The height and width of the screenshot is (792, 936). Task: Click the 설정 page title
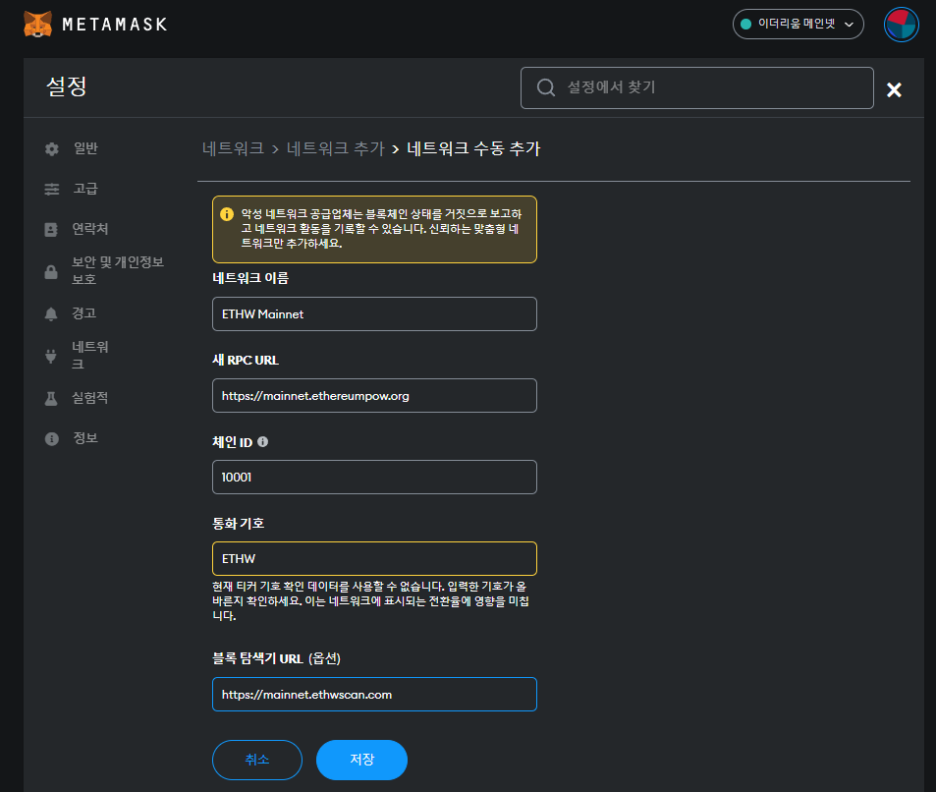pyautogui.click(x=67, y=87)
